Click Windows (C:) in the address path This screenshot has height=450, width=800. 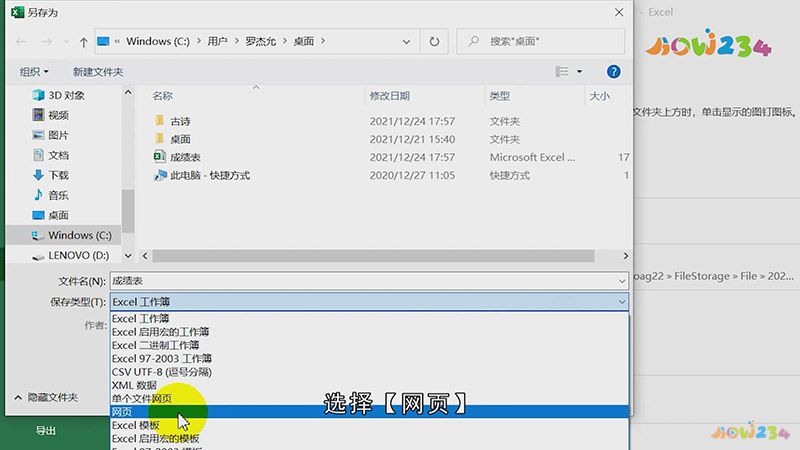(158, 41)
